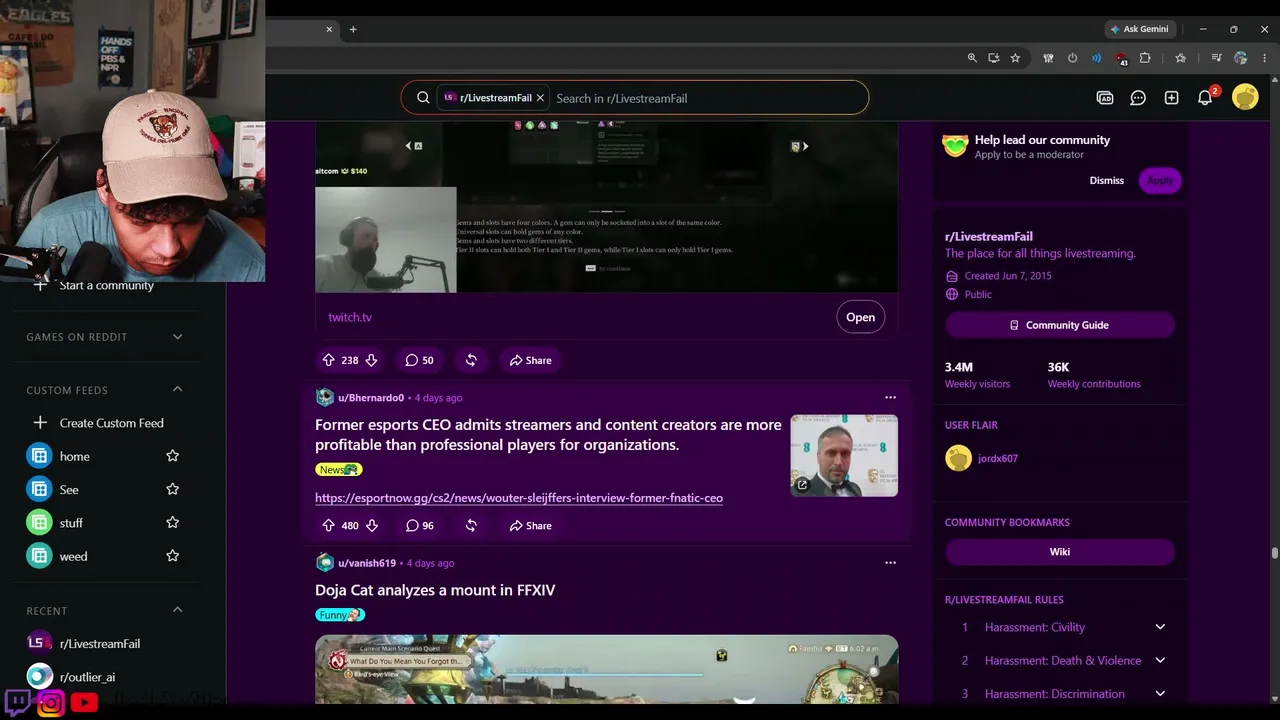
Task: Open the weed custom feed
Action: (x=73, y=556)
